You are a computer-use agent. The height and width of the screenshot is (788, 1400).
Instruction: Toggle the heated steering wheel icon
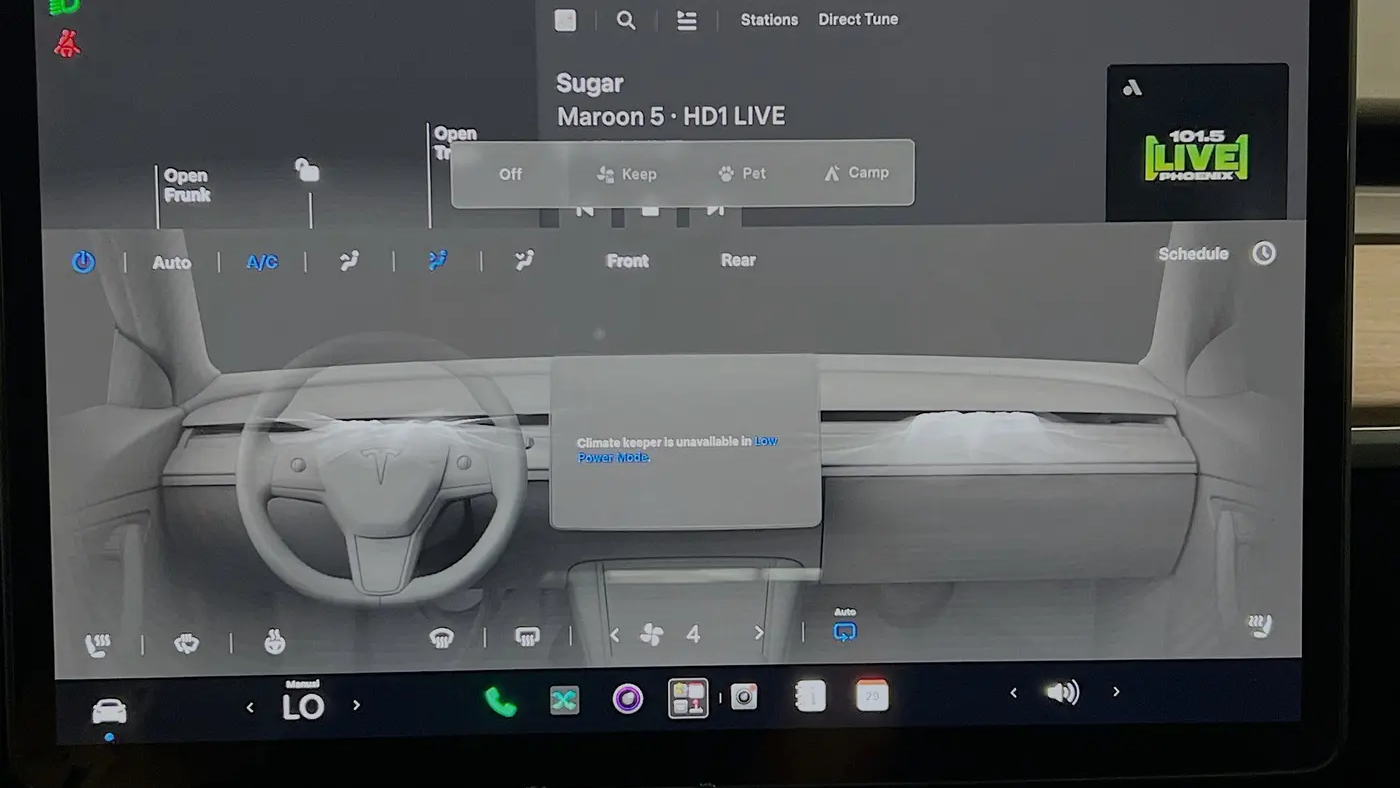click(x=274, y=641)
